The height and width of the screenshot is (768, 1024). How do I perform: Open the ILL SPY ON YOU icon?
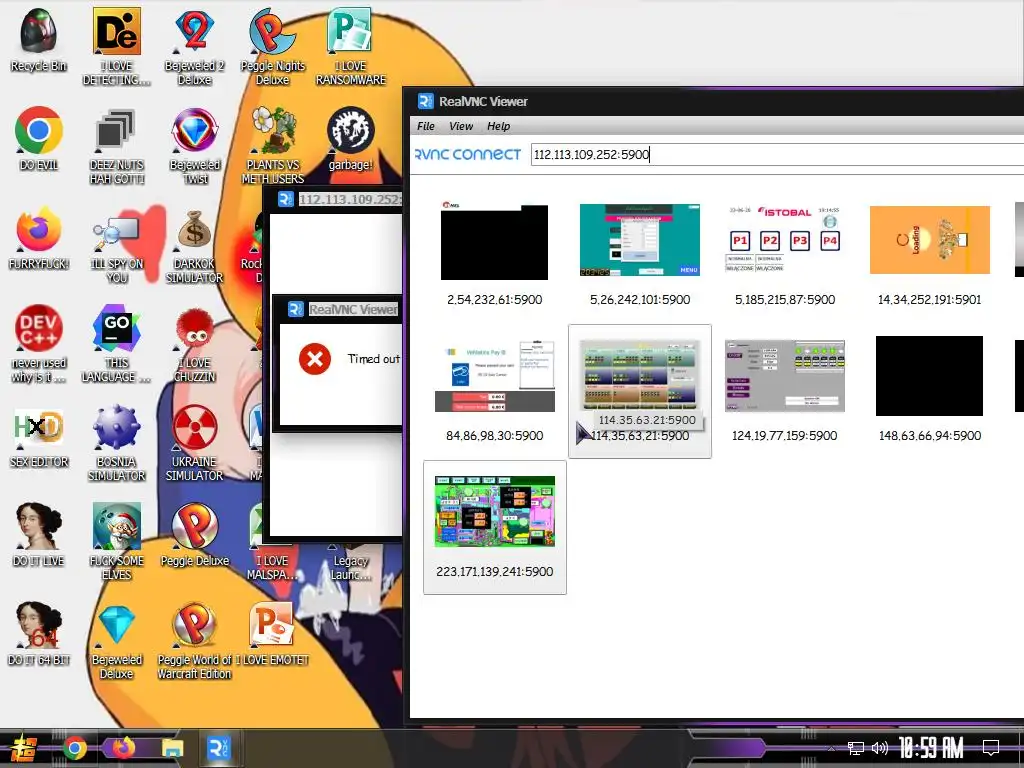pos(117,234)
